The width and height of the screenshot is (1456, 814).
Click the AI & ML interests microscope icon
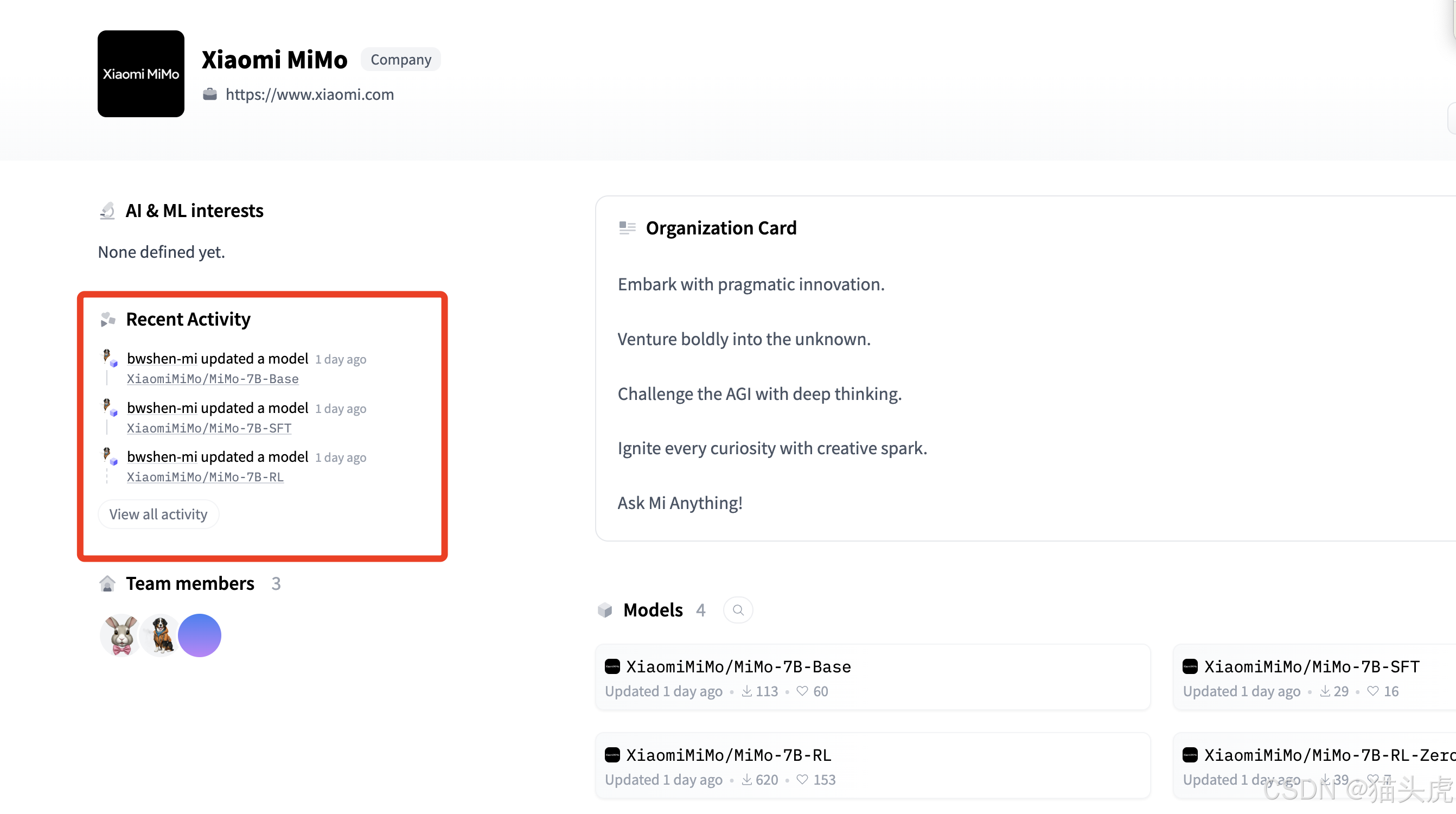[x=107, y=211]
